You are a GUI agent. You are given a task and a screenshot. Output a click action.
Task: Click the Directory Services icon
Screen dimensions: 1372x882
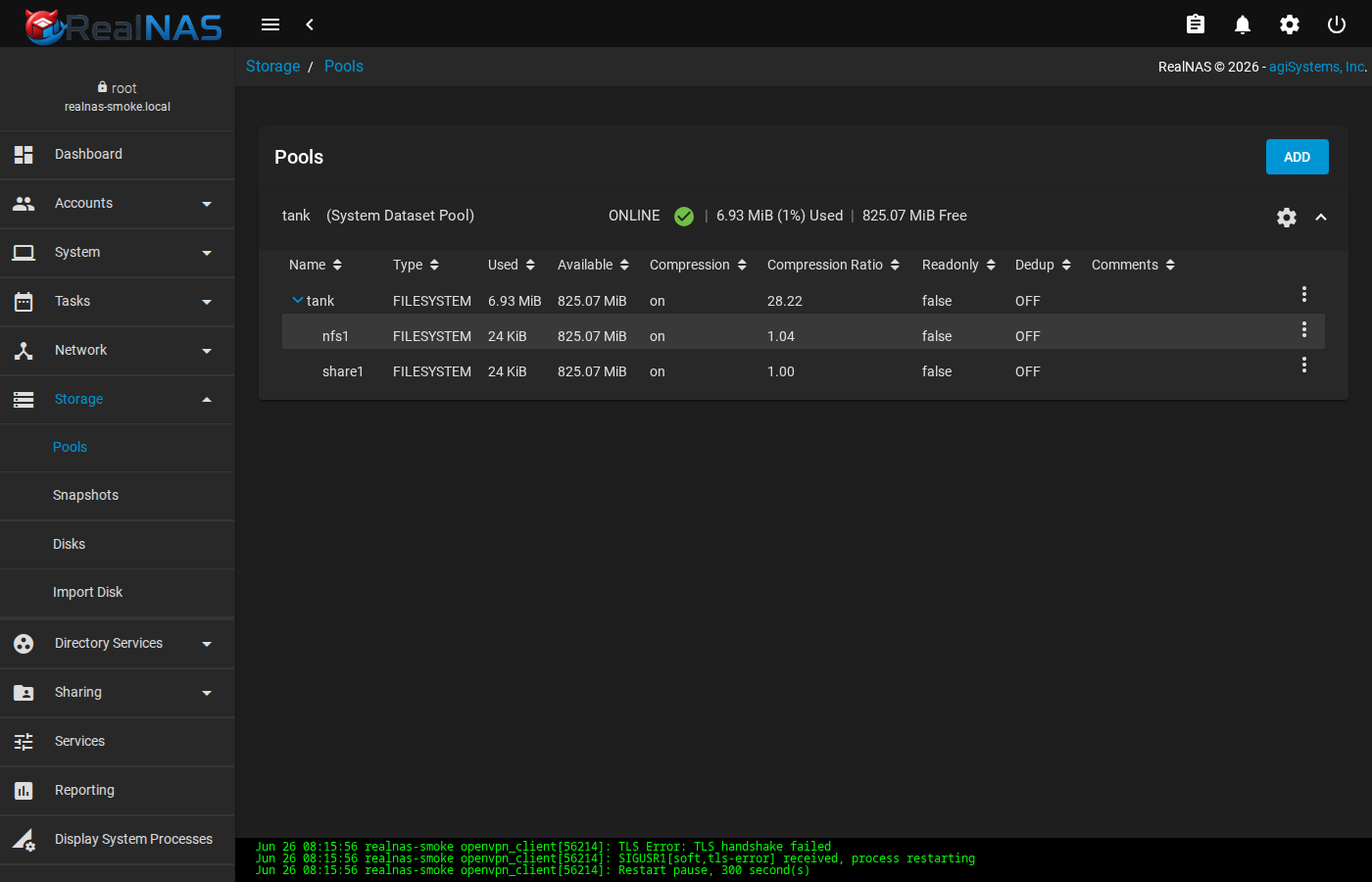24,644
